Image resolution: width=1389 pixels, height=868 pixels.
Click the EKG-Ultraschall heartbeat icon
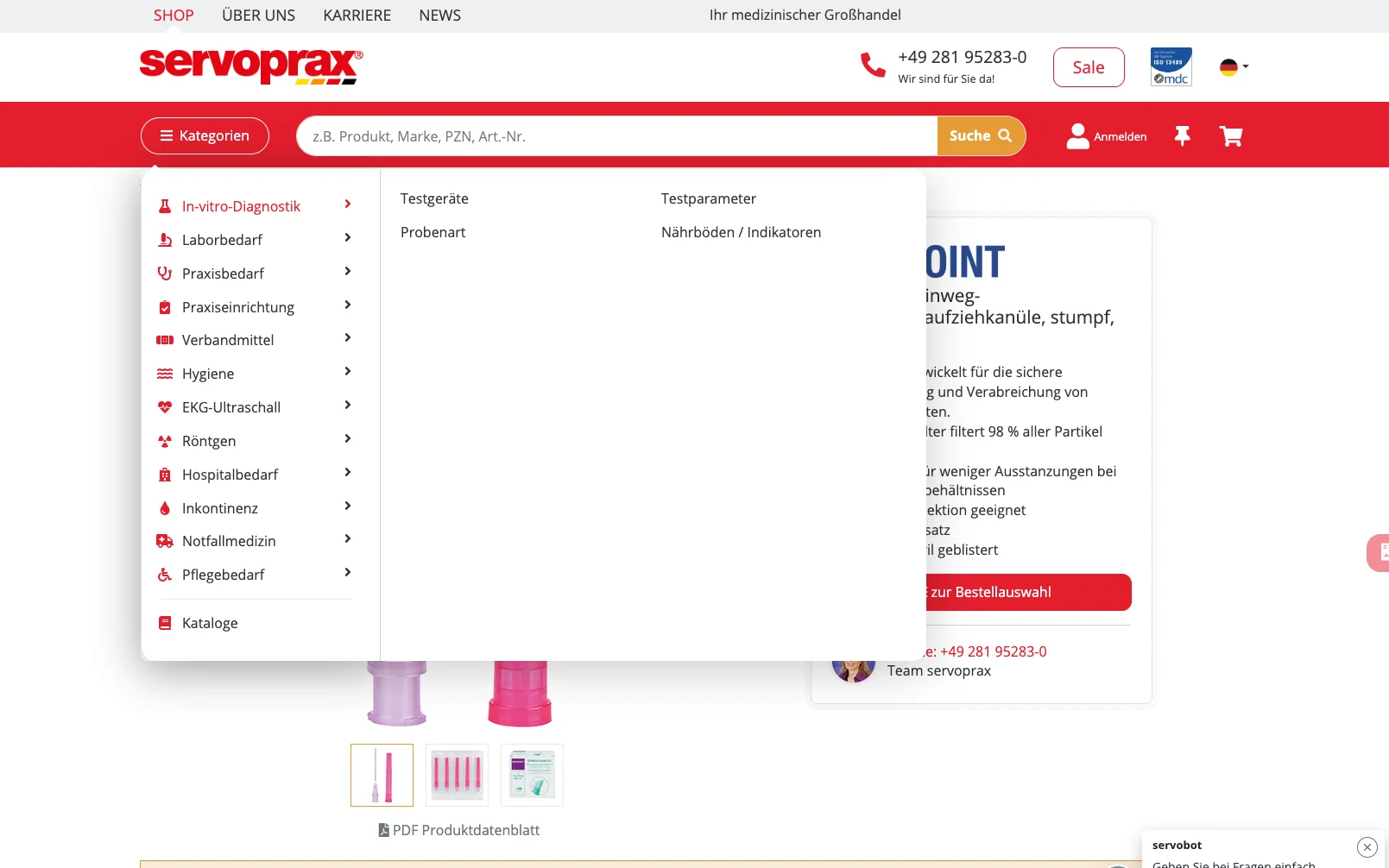pos(165,407)
